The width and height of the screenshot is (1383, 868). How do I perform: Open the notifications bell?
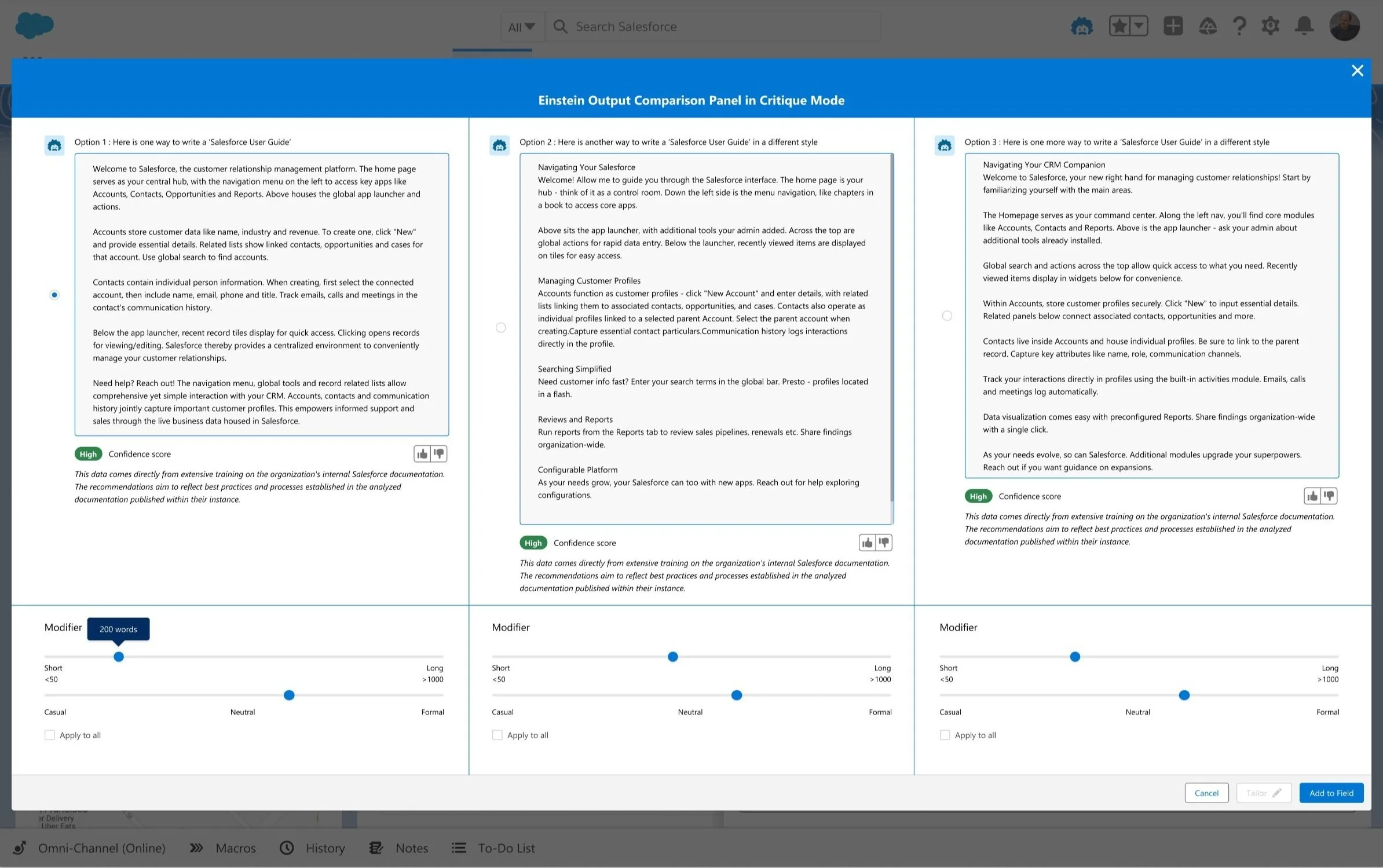pos(1304,26)
